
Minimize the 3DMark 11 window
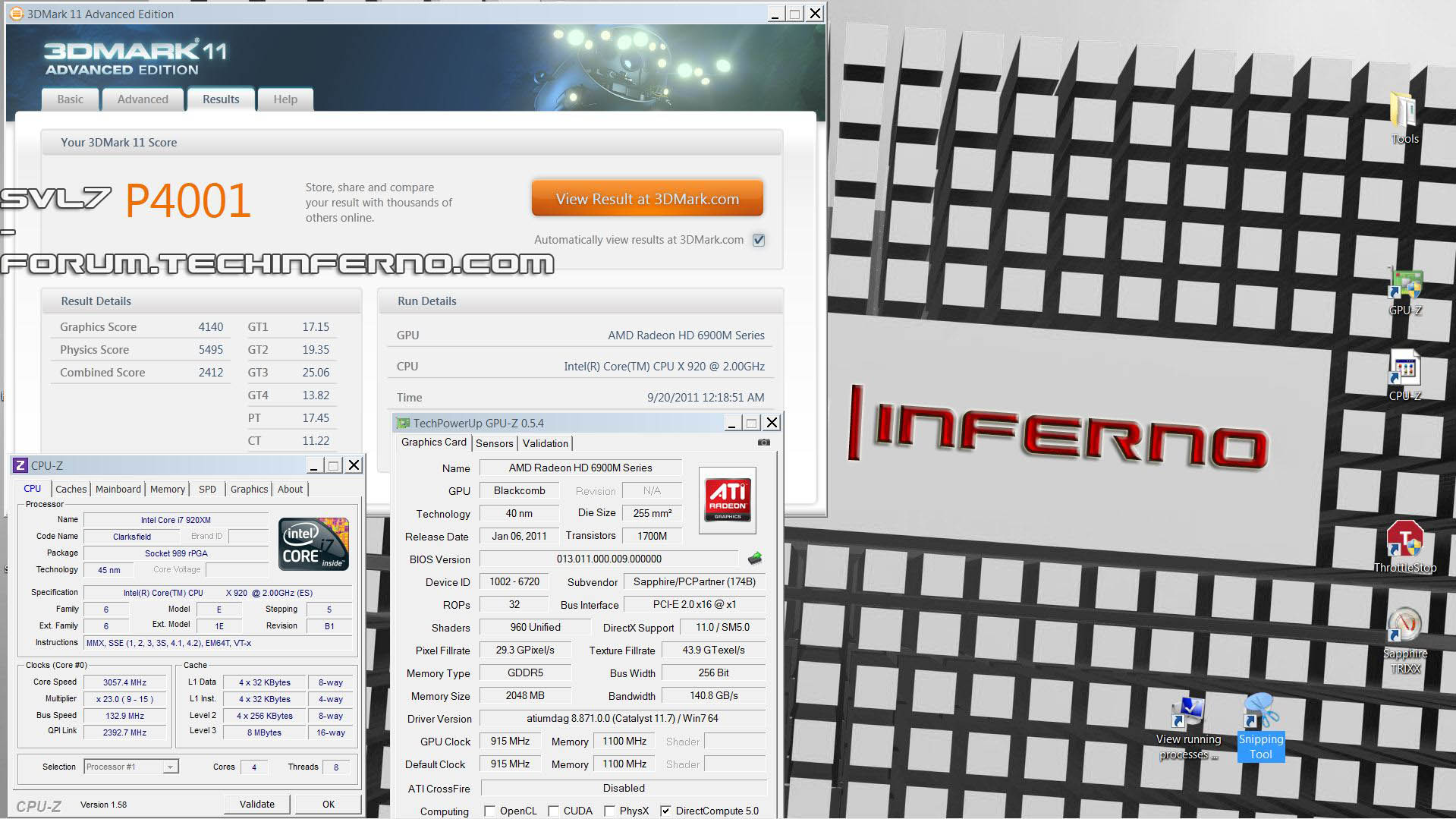click(775, 14)
